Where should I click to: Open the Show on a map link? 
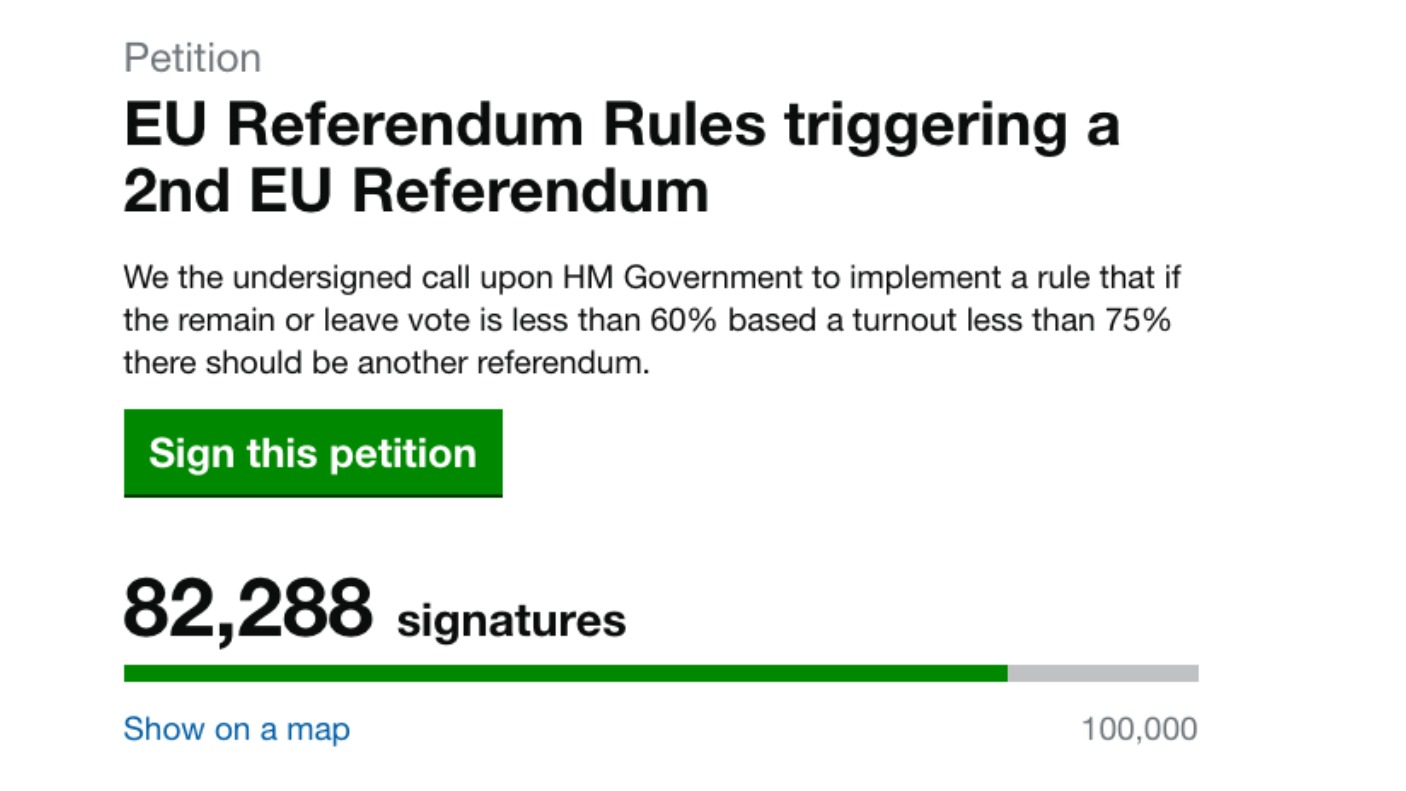pyautogui.click(x=237, y=729)
